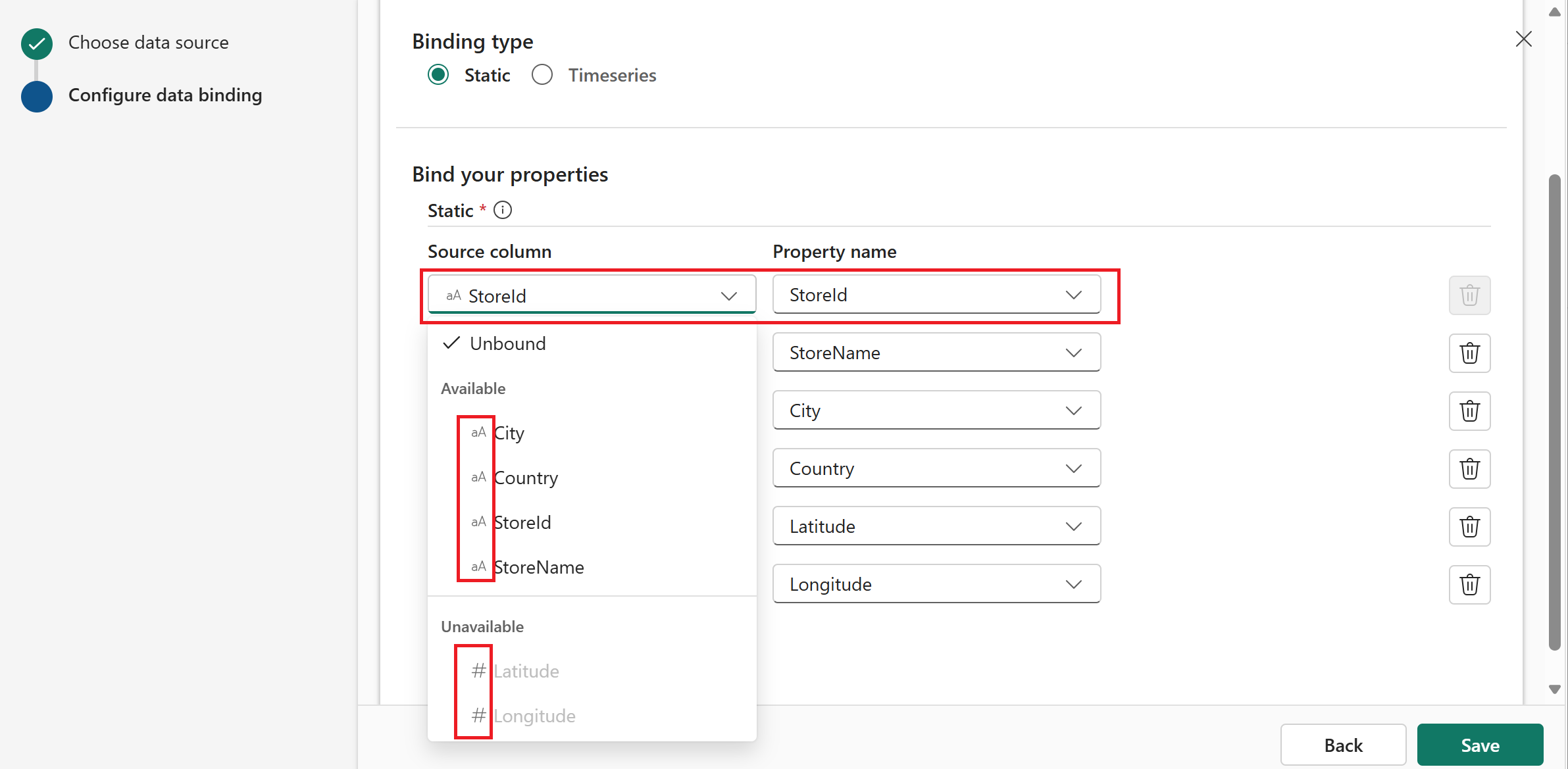Screen dimensions: 1568x769
Task: Delete the Latitude binding row
Action: pos(1470,526)
